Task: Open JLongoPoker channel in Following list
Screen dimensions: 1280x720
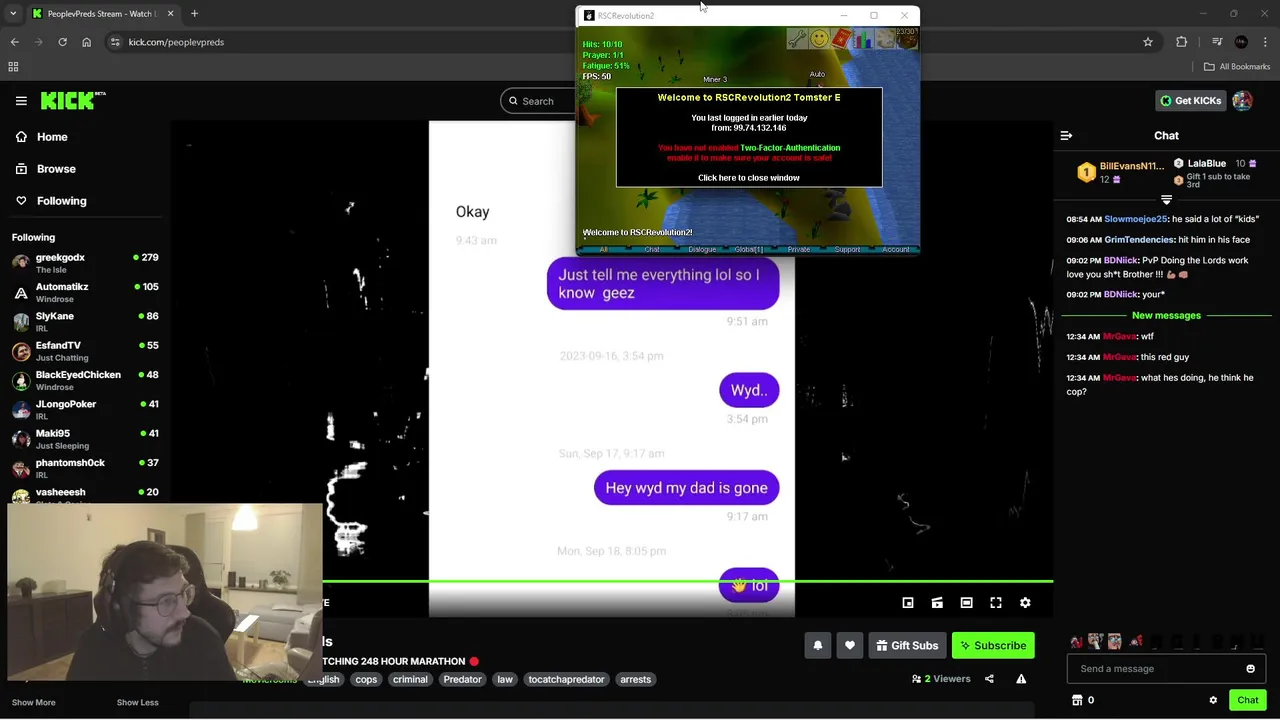Action: click(x=85, y=410)
